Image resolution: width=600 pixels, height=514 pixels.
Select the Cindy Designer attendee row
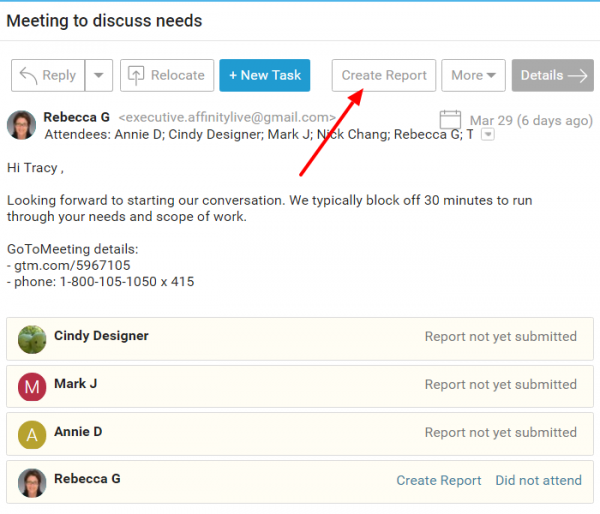250,338
